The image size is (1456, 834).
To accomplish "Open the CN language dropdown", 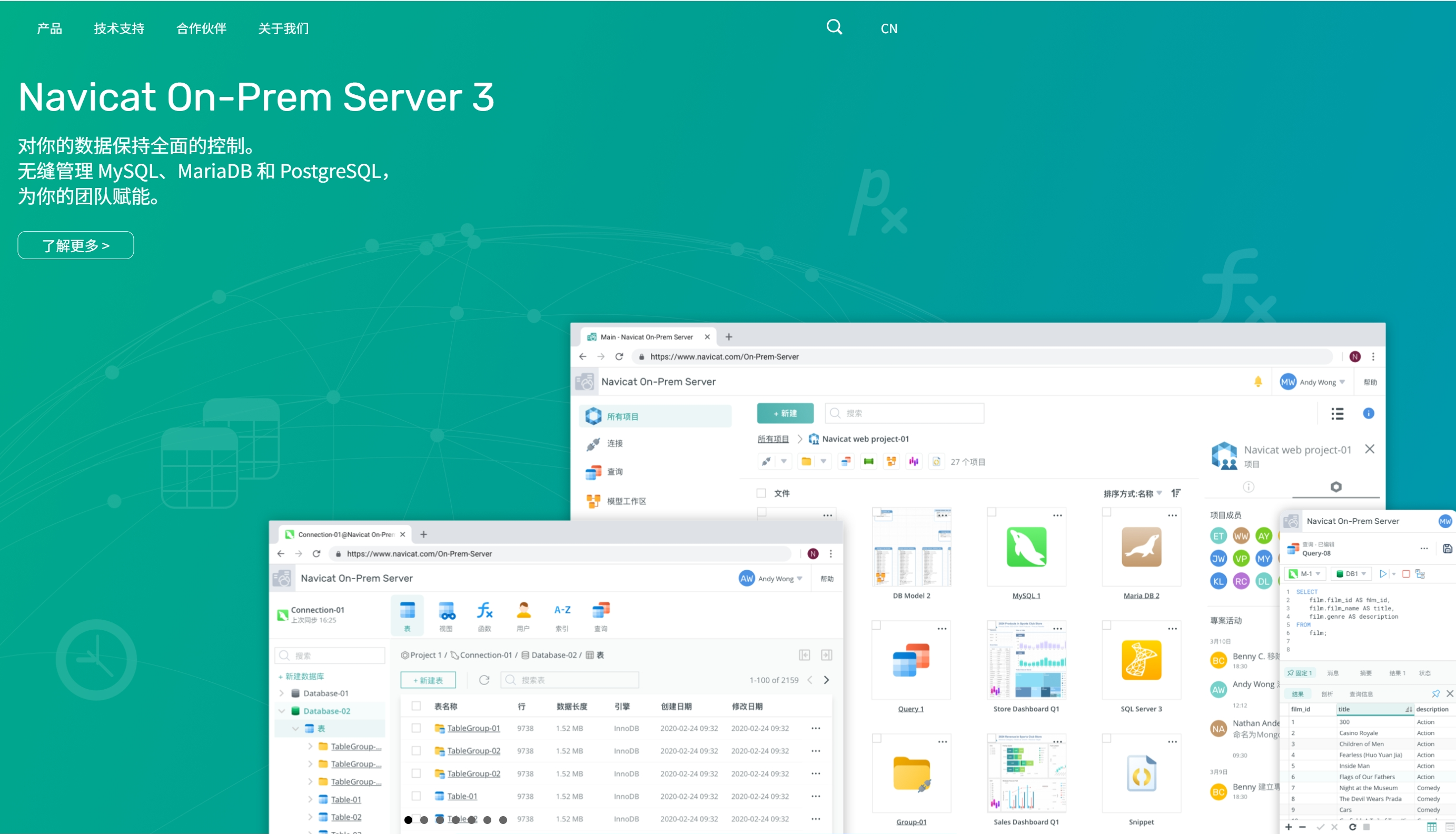I will pyautogui.click(x=888, y=28).
